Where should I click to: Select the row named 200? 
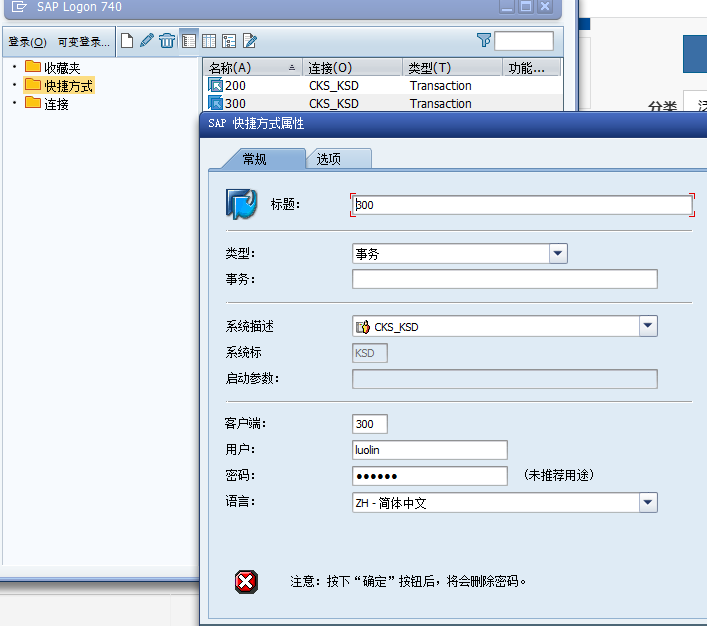click(383, 85)
